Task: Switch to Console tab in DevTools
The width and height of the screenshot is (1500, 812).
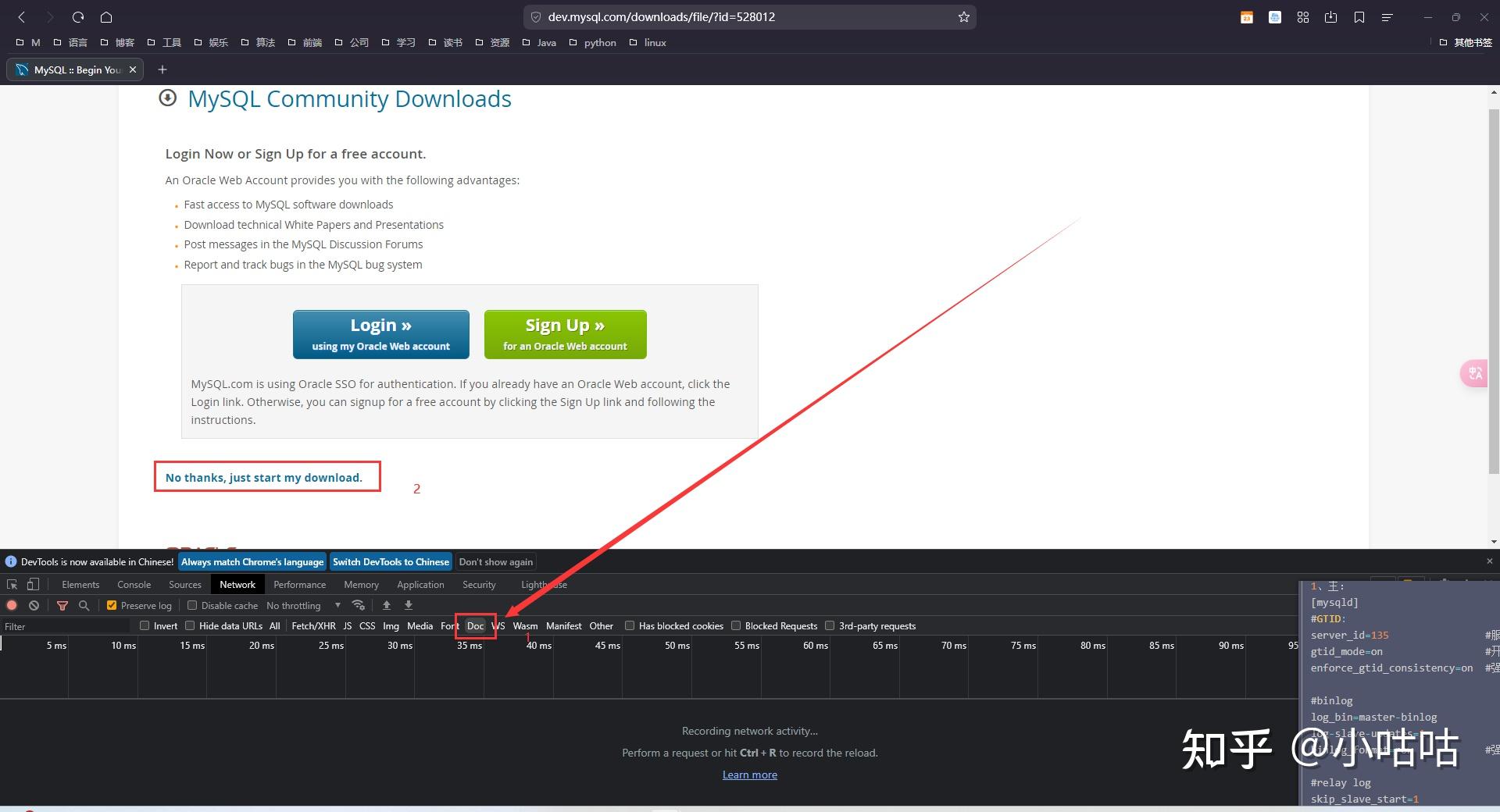Action: coord(134,584)
